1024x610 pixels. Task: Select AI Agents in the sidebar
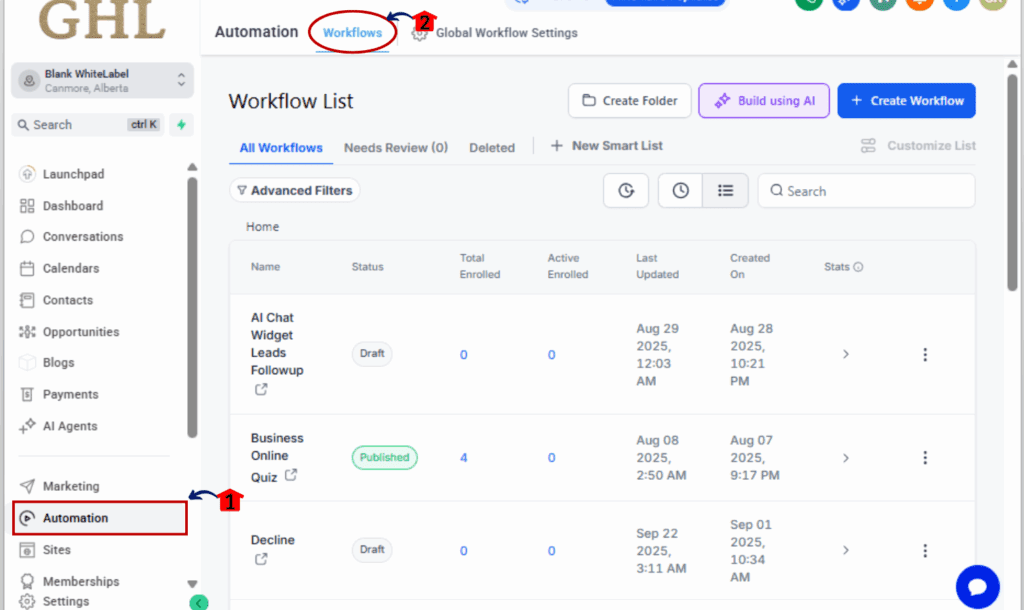68,425
